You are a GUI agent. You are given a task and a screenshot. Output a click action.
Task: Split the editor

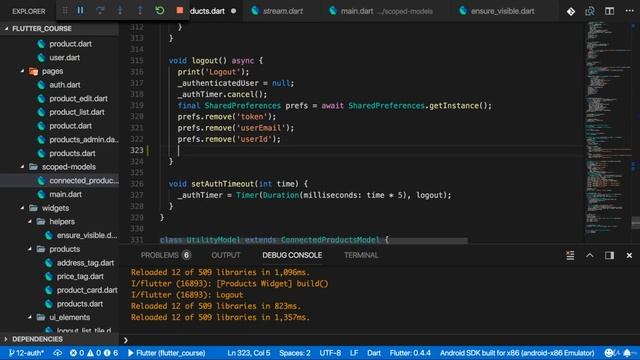point(609,11)
